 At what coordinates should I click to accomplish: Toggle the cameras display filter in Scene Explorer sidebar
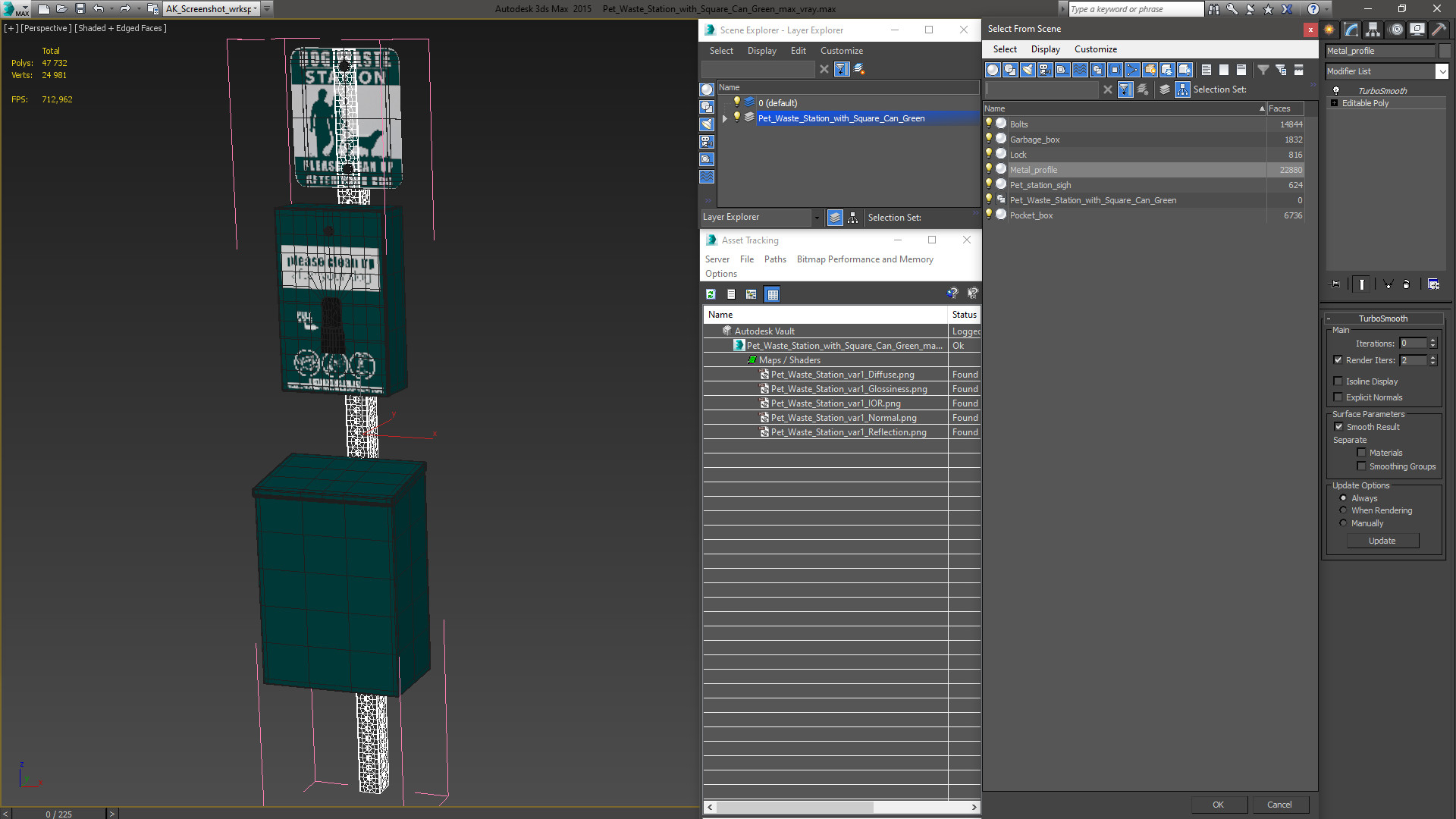click(x=707, y=142)
